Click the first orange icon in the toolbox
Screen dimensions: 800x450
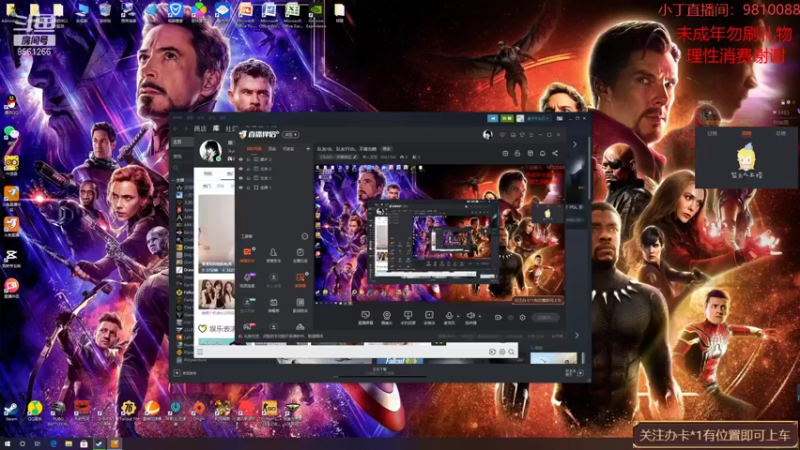click(x=247, y=254)
